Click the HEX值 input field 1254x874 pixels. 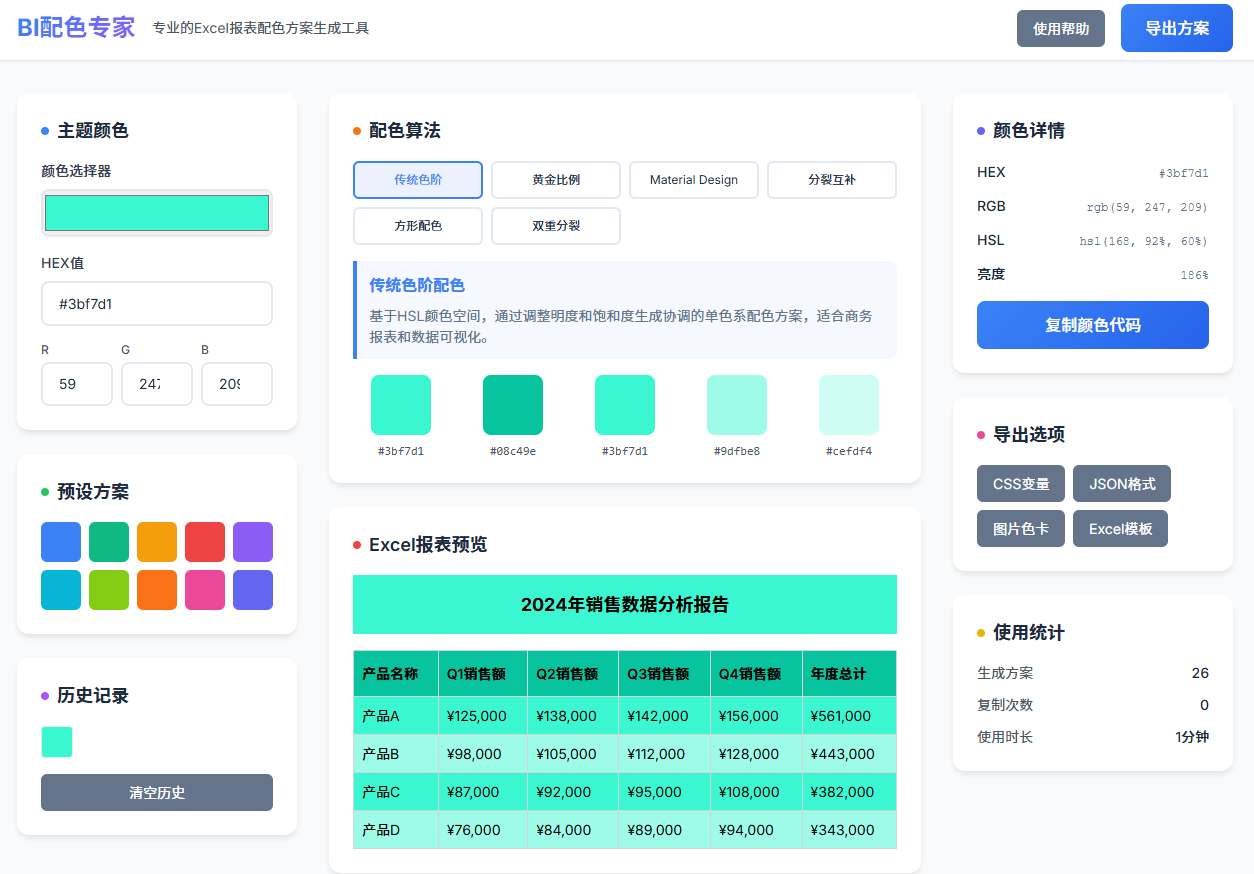(157, 304)
